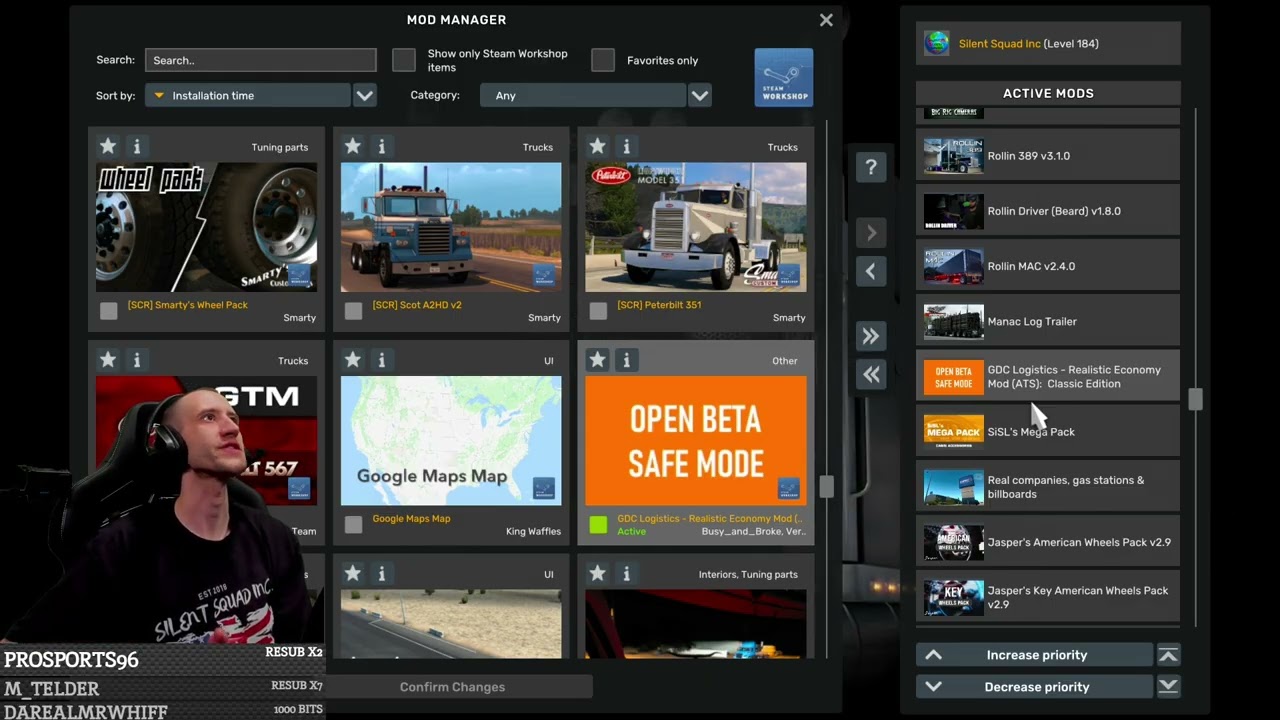Move mod to lowest priority double-down icon
Screen dimensions: 1280x720
(1168, 686)
